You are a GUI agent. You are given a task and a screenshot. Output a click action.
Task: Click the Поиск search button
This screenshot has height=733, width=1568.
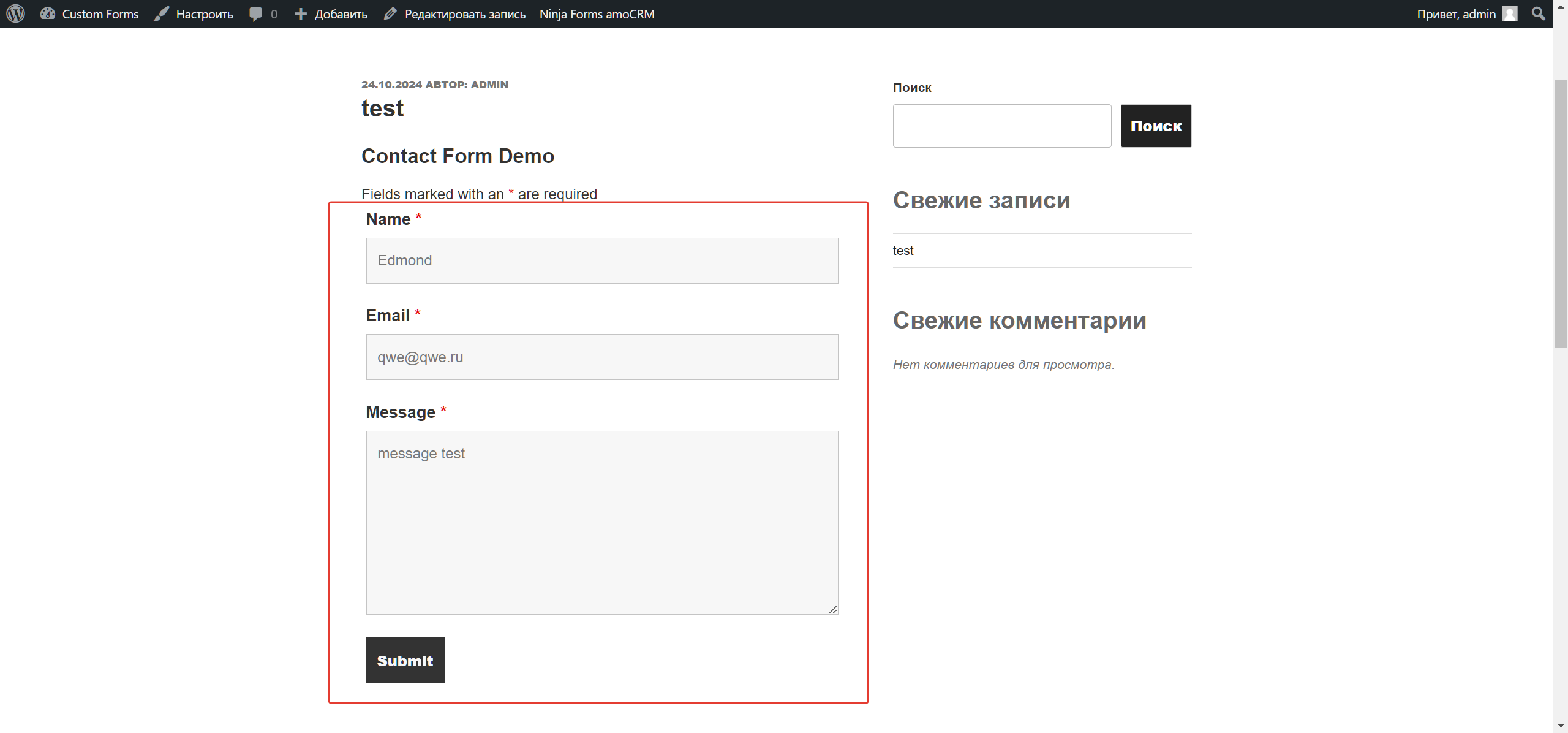[x=1155, y=126]
